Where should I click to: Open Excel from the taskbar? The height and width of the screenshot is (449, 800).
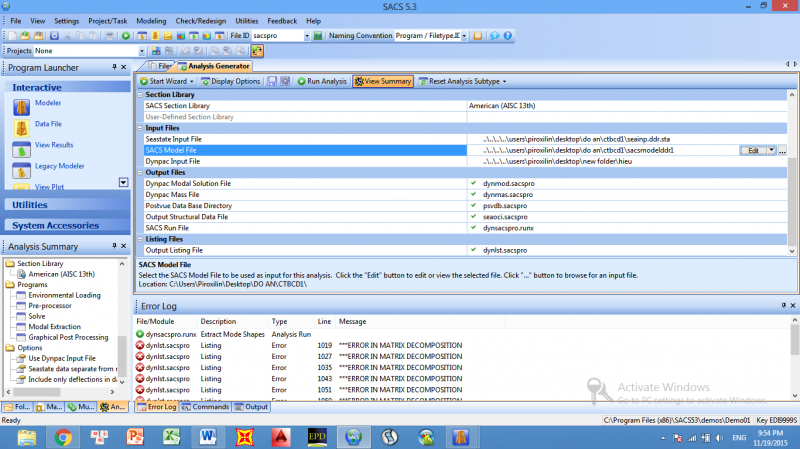(x=172, y=437)
